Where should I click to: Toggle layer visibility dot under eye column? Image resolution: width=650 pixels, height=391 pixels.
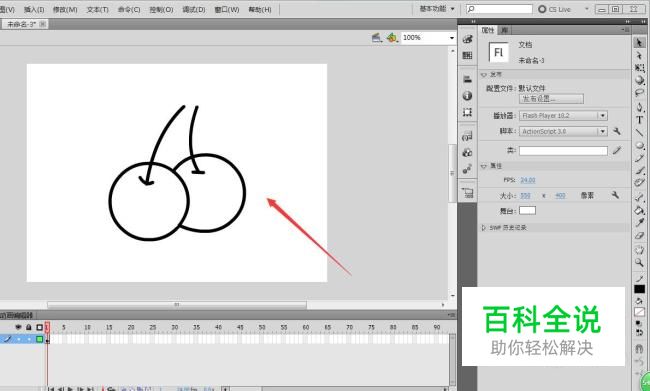pos(19,339)
